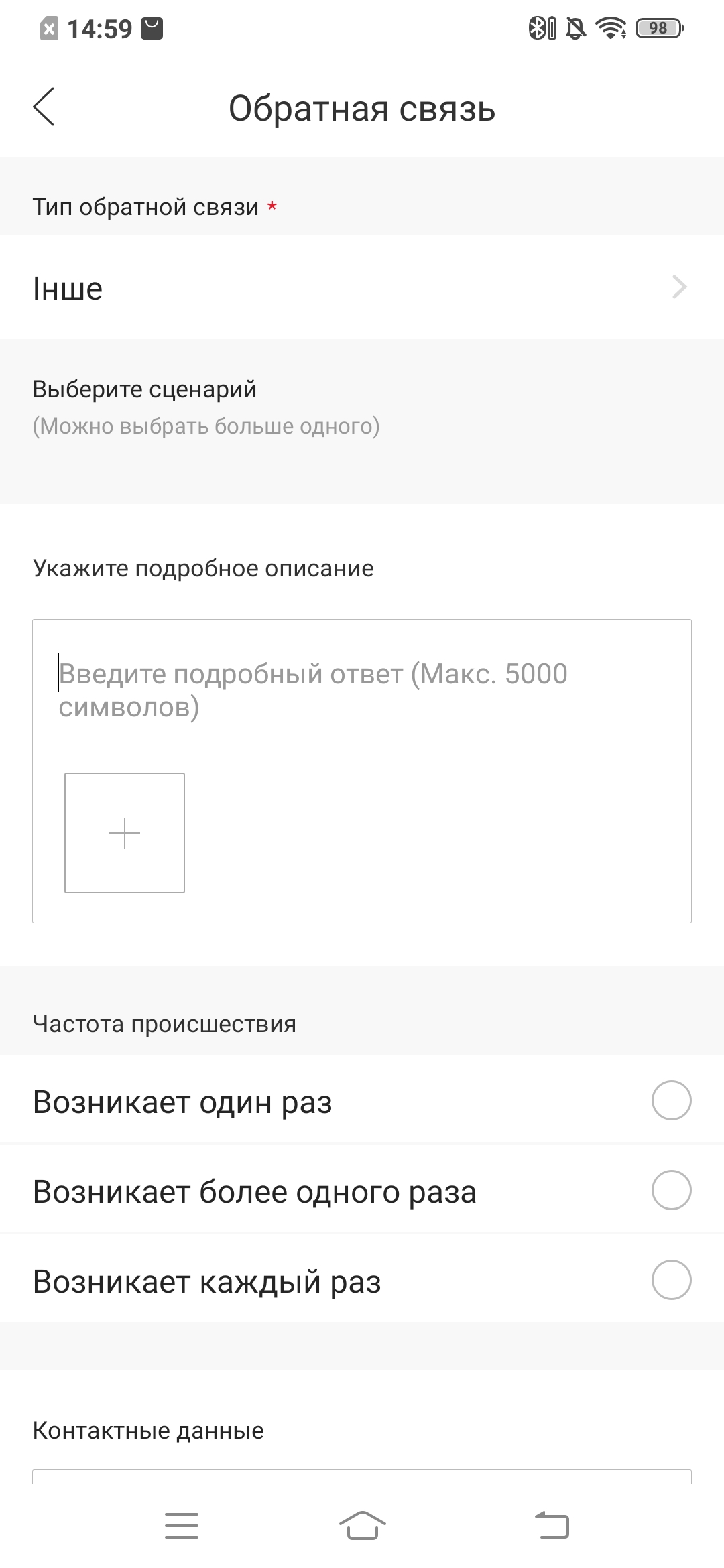Image resolution: width=724 pixels, height=1568 pixels.
Task: Select "Возникает каждый раз" radio option
Action: coord(671,1280)
